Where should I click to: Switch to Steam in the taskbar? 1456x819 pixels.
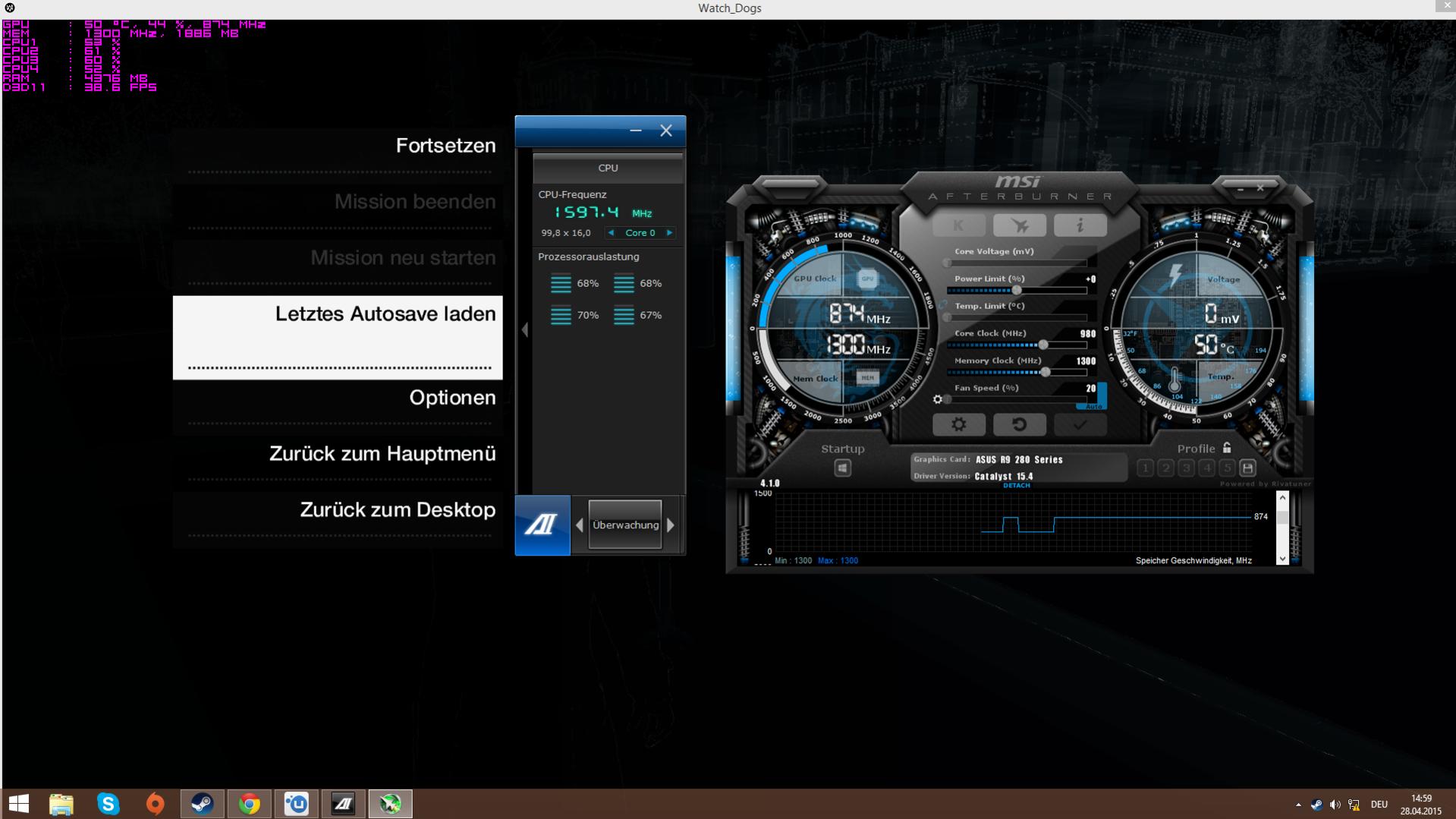pyautogui.click(x=203, y=804)
